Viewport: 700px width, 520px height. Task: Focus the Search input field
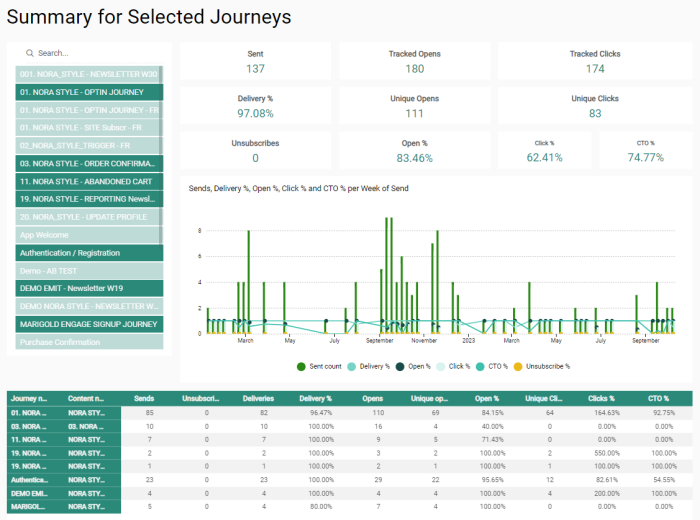(95, 53)
